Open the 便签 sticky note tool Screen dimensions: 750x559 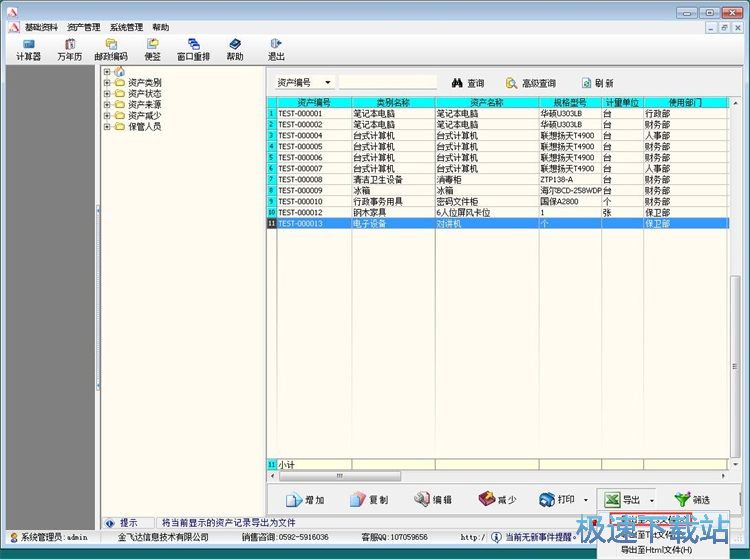(153, 50)
